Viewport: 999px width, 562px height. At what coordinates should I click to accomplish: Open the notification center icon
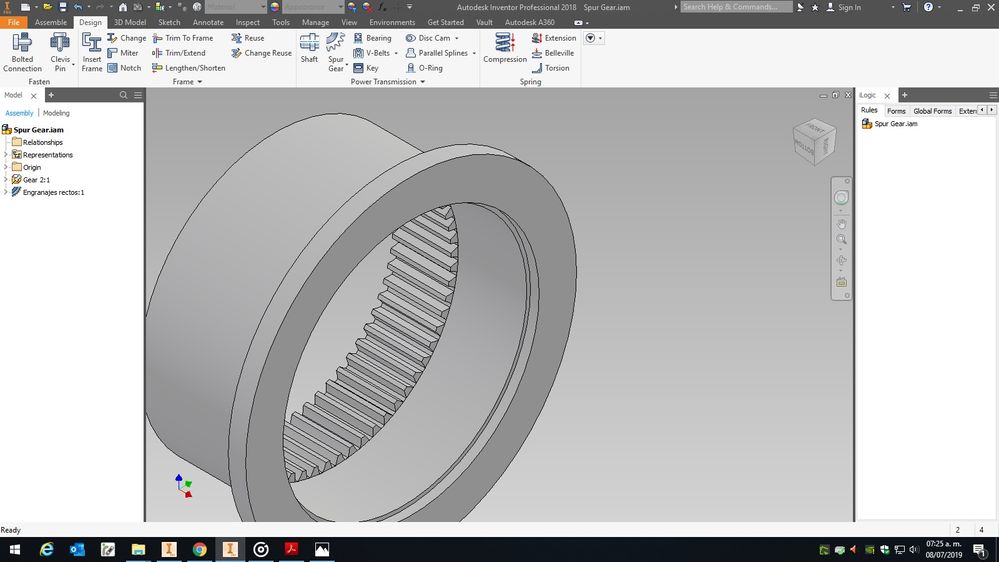click(x=981, y=550)
